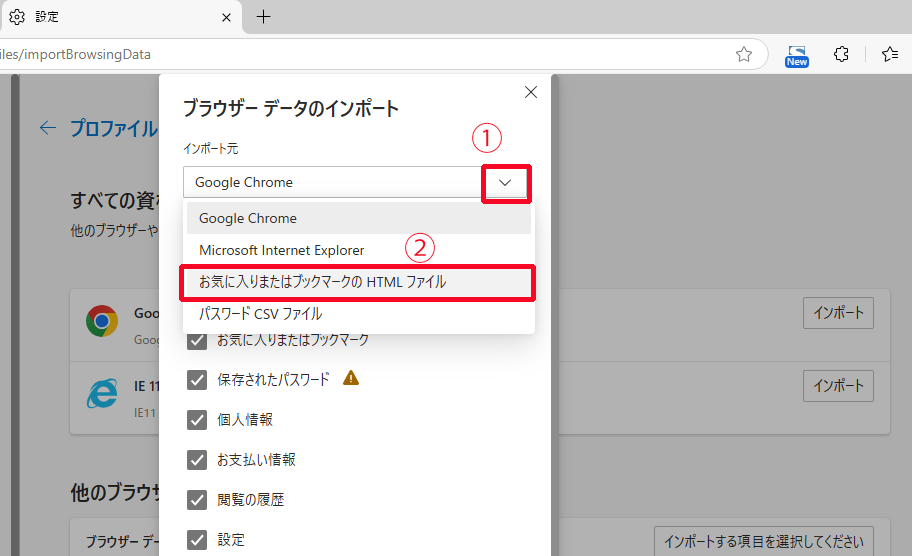912x556 pixels.
Task: Toggle the 保存されたパスワード checkbox
Action: tap(197, 380)
